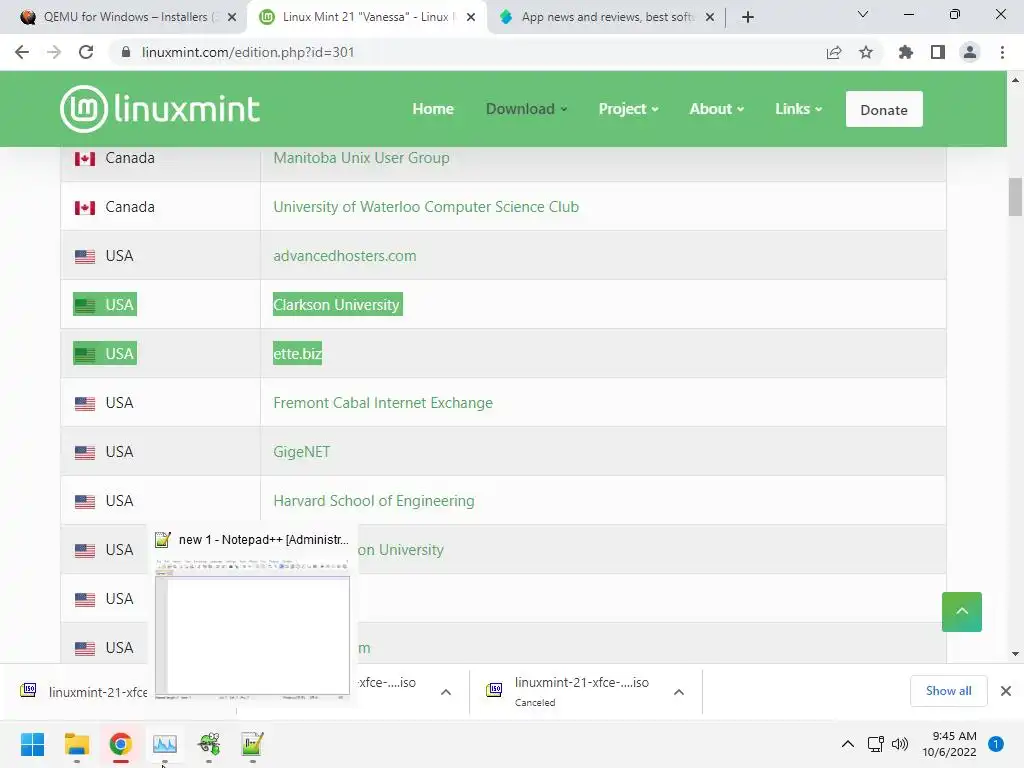
Task: Show hidden system tray icons
Action: [x=847, y=744]
